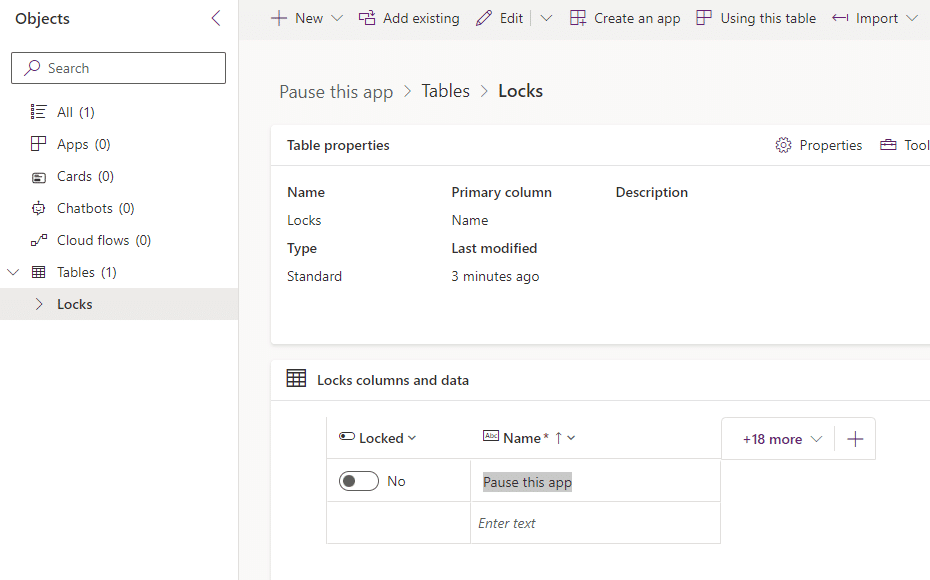Add a new column with the plus button
The height and width of the screenshot is (580, 930).
coord(855,439)
